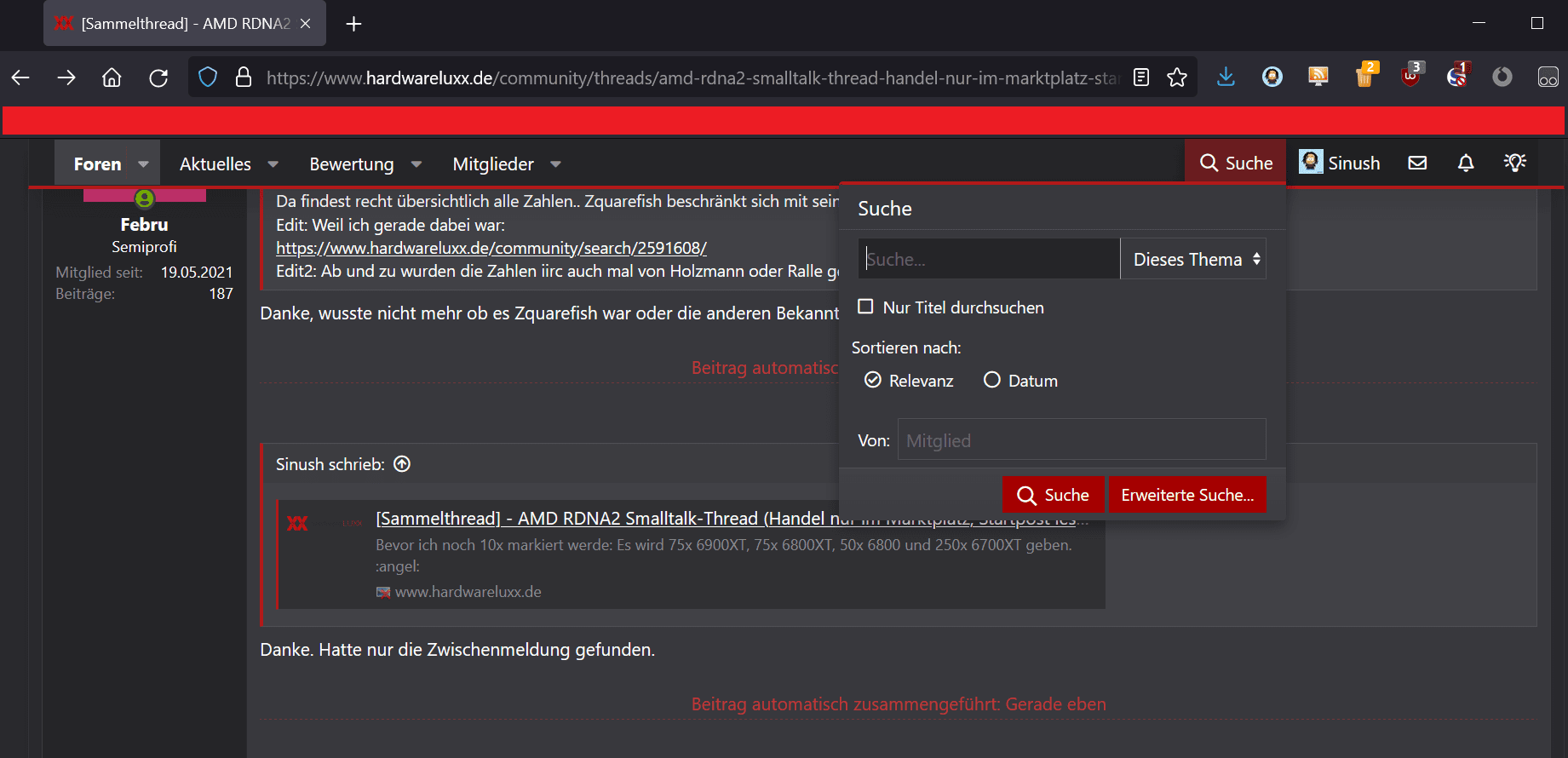Focus the Suche keyword input field
This screenshot has height=758, width=1568.
[x=989, y=259]
